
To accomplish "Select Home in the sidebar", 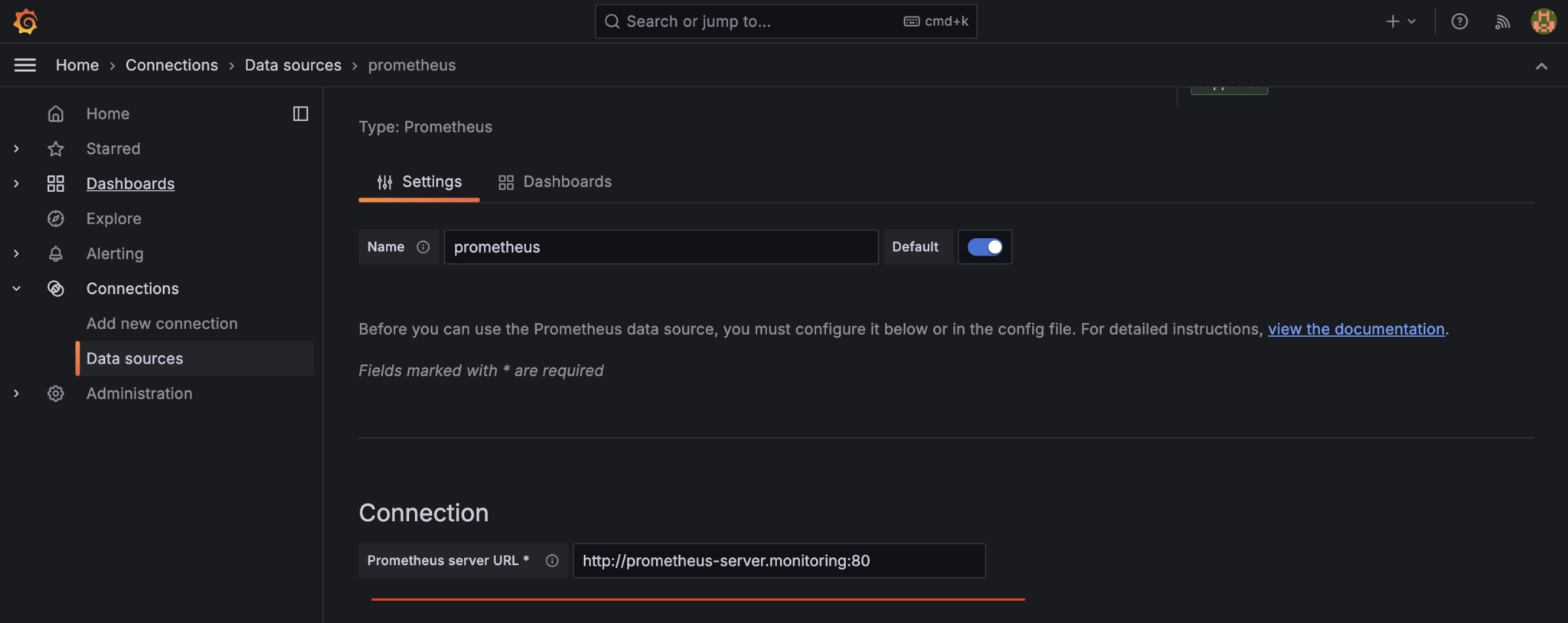I will coord(108,113).
